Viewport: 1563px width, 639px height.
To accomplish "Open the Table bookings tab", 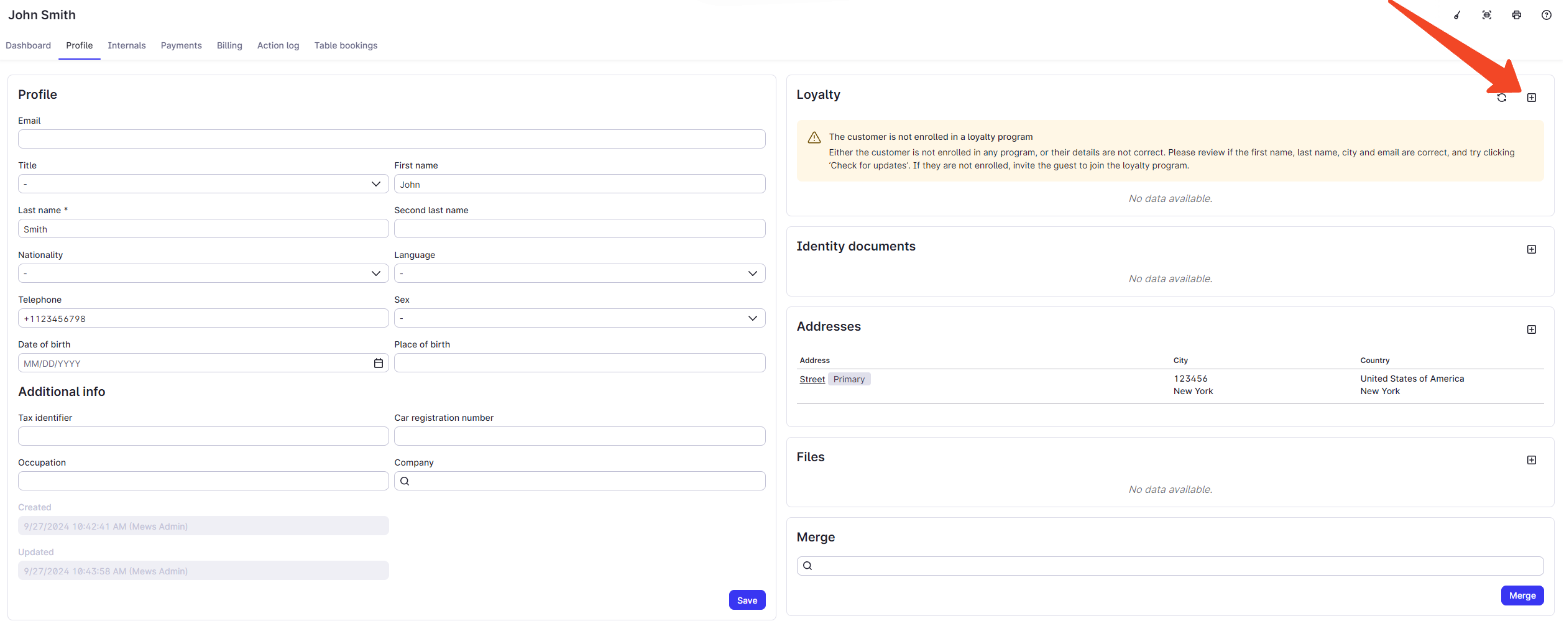I will pos(345,45).
